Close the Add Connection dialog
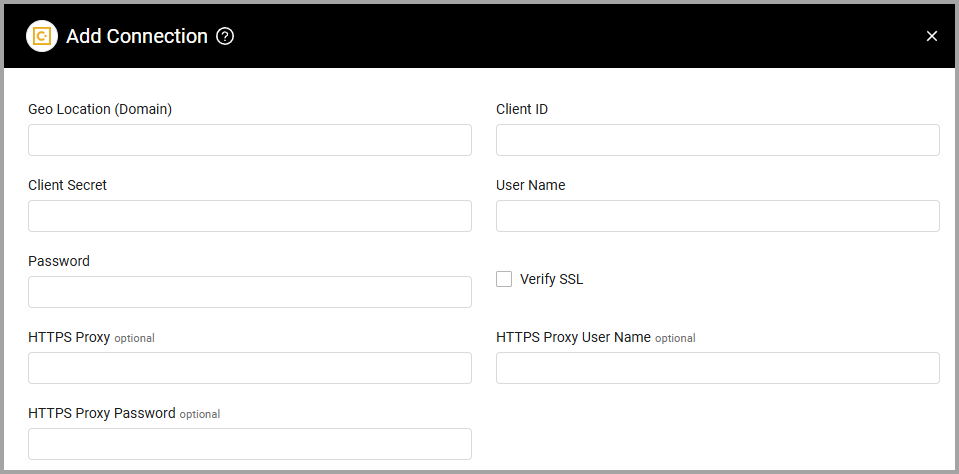This screenshot has height=474, width=959. pyautogui.click(x=931, y=36)
